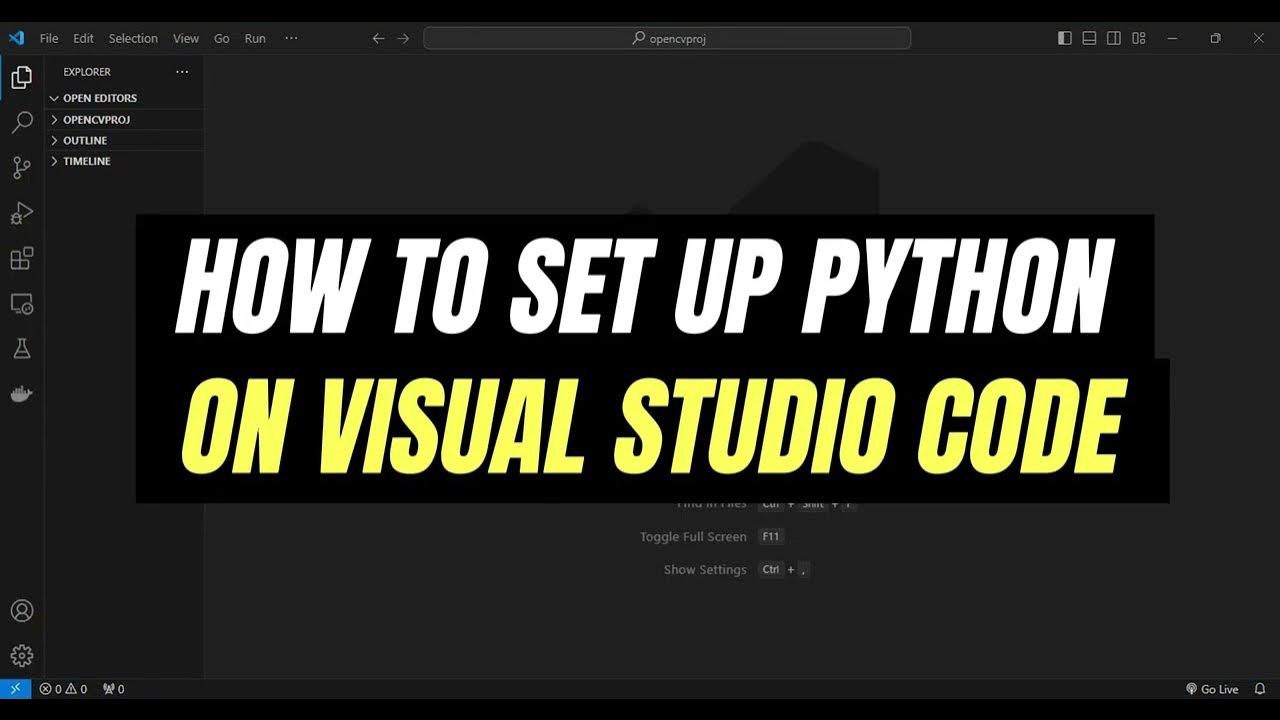Open the View menu
1280x720 pixels.
(x=186, y=38)
